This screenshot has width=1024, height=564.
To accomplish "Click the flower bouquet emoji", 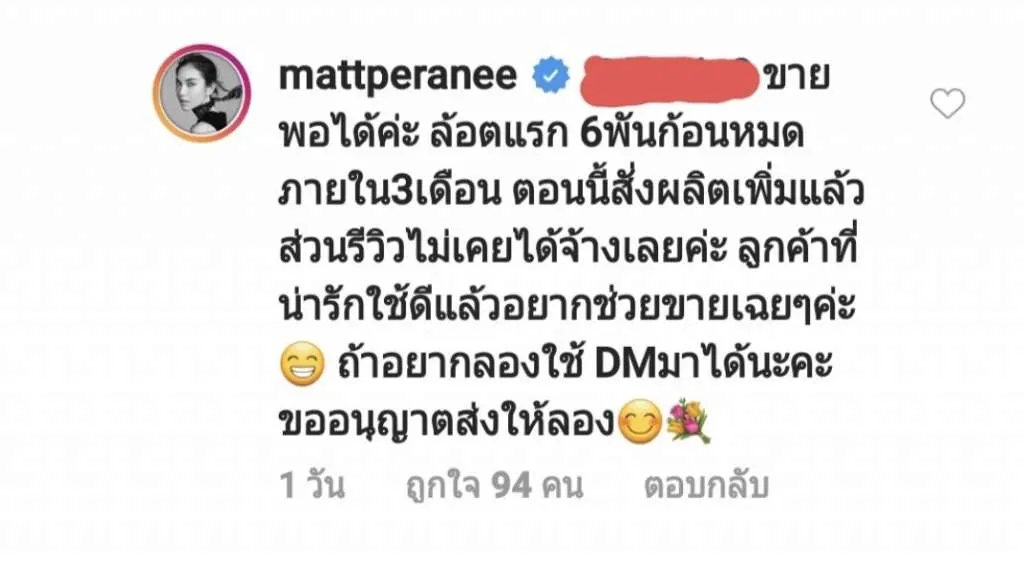I will click(x=688, y=422).
